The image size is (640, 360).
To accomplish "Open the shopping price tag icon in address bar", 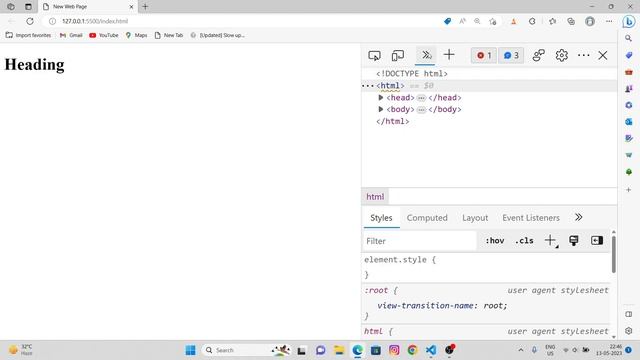I will pyautogui.click(x=448, y=21).
